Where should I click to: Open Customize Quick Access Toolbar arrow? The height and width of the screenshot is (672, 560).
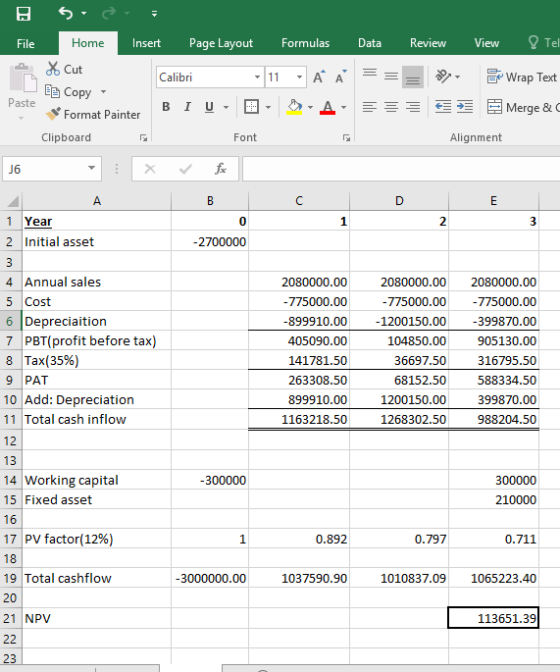tap(154, 14)
